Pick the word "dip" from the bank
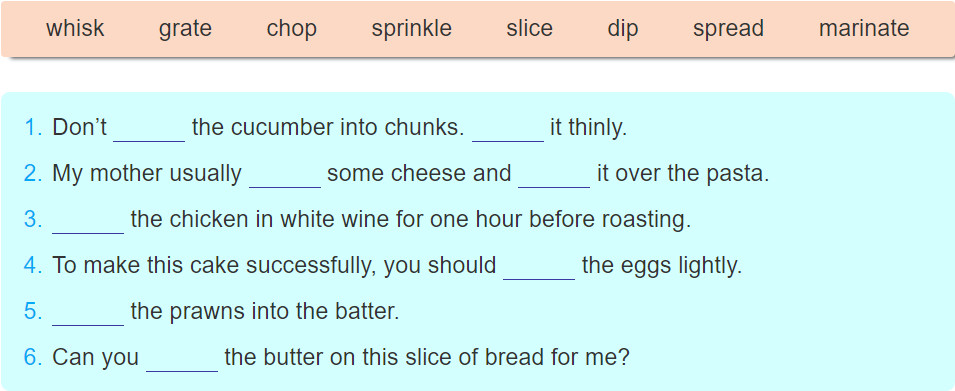The image size is (955, 391). [x=622, y=29]
